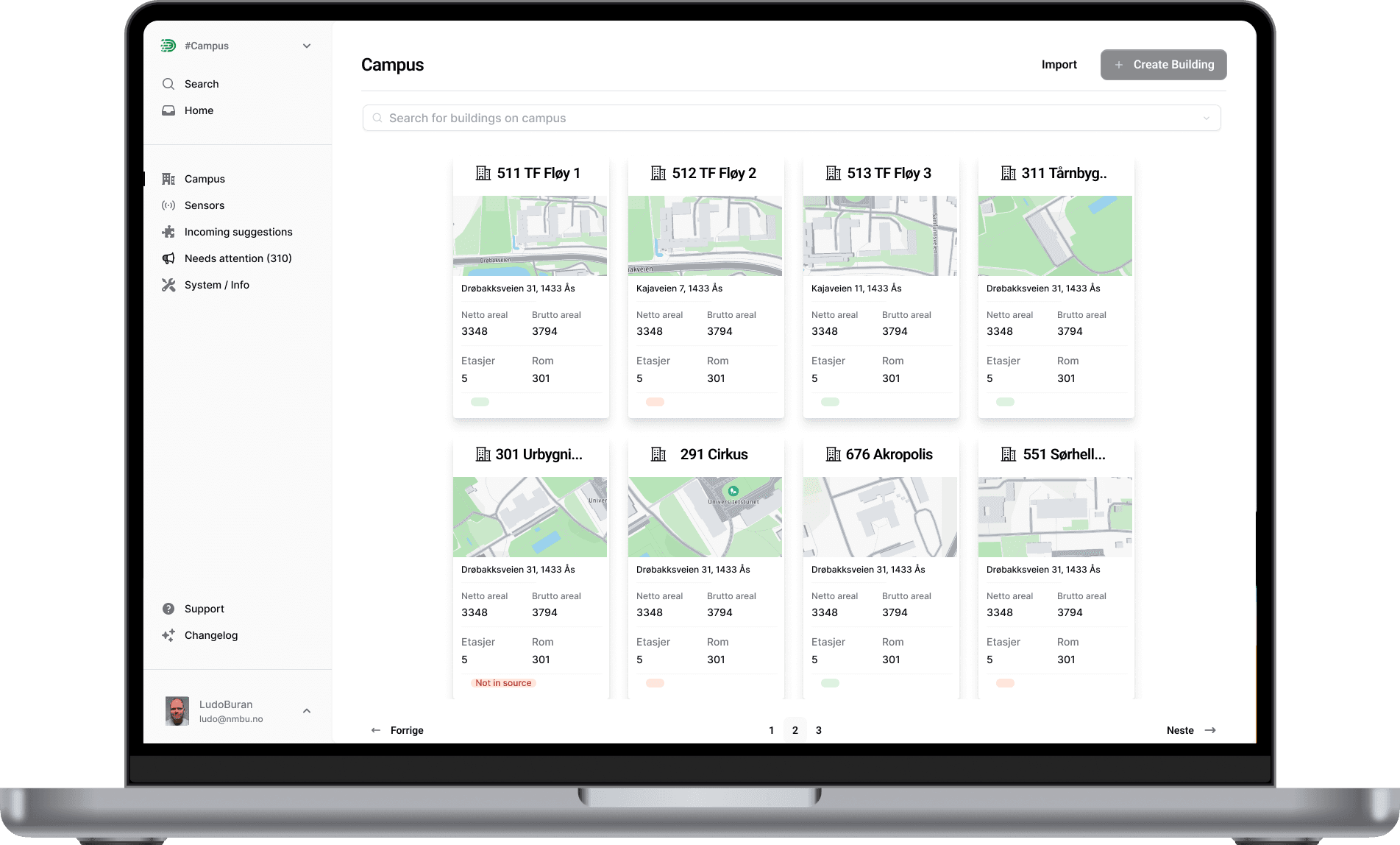
Task: Open the map thumbnail of 512 TF Fløy 2
Action: click(705, 236)
